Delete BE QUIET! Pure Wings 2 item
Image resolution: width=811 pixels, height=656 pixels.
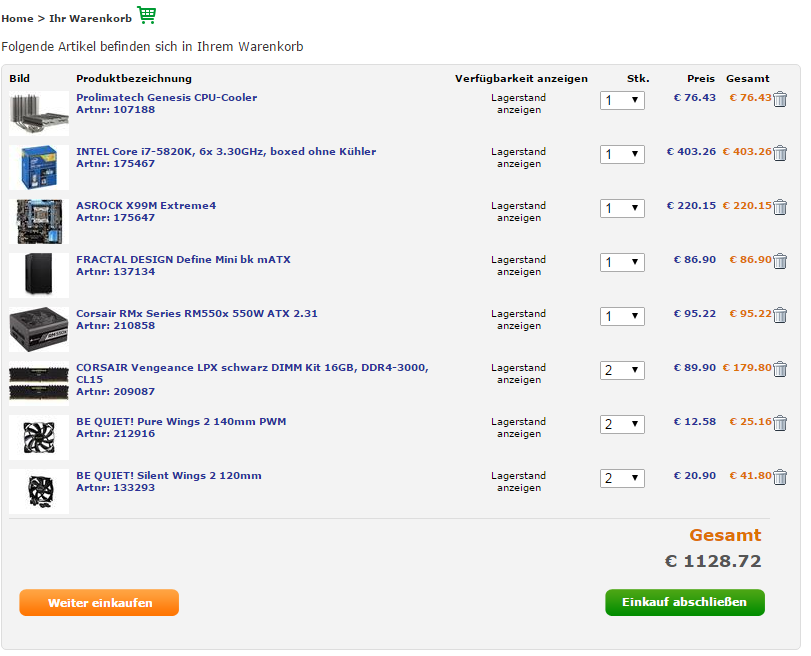point(780,423)
